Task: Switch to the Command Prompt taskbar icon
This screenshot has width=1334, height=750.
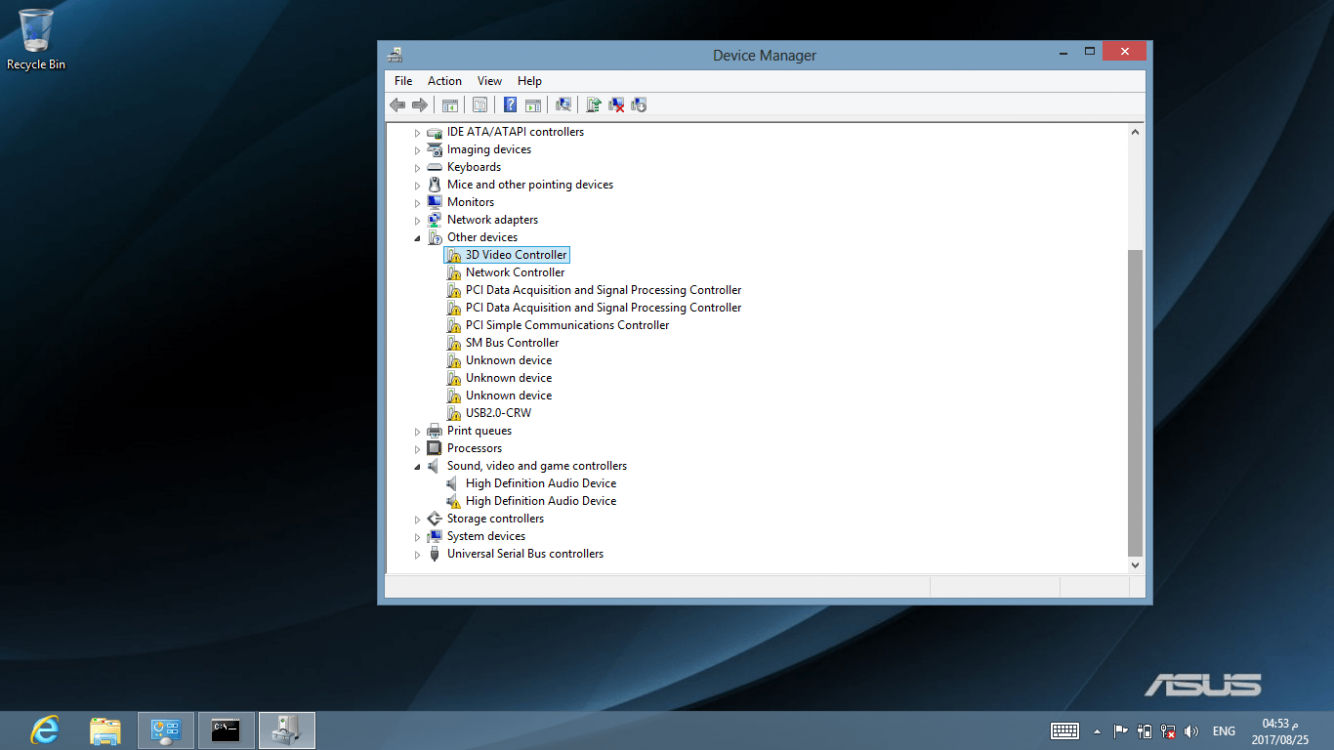Action: (x=226, y=730)
